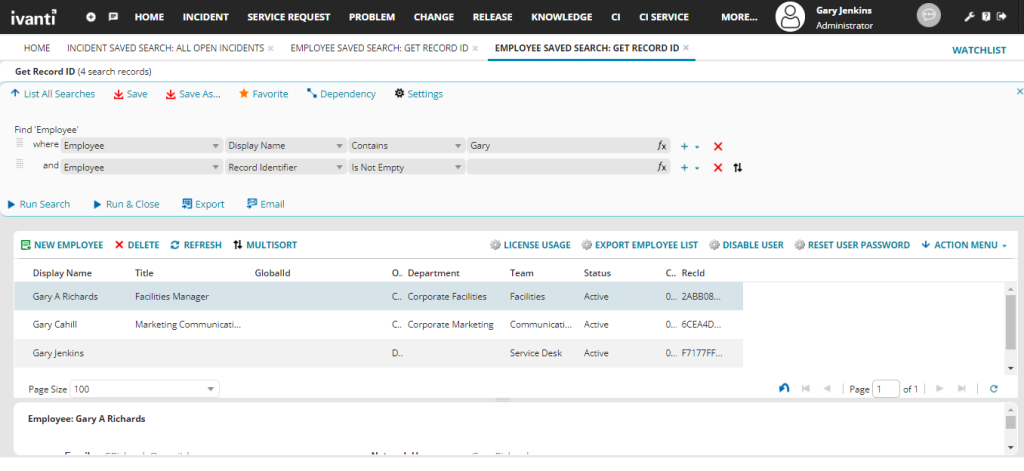Go to the KNOWLEDGE menu
Image resolution: width=1024 pixels, height=471 pixels.
pos(562,17)
